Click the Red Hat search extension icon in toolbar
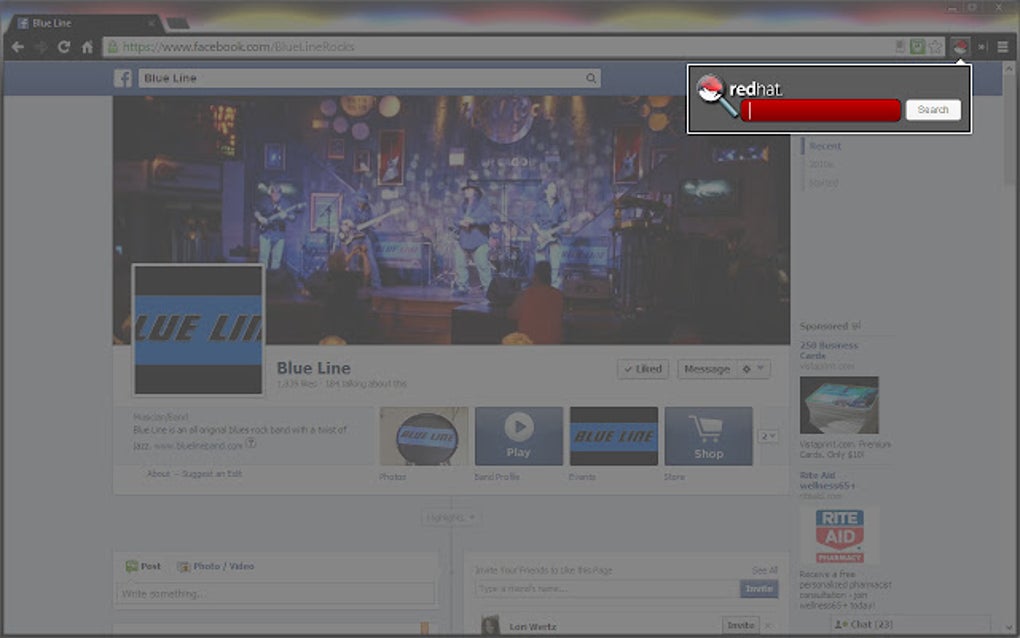The height and width of the screenshot is (638, 1020). 960,47
